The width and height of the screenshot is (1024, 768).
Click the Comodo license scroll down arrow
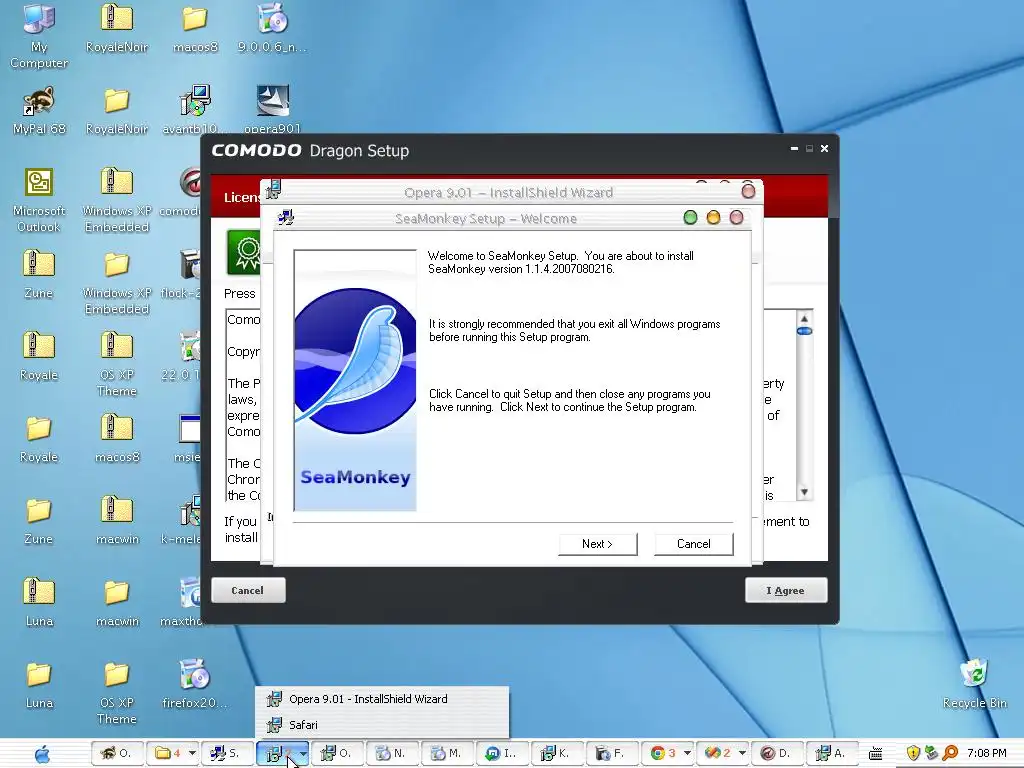pyautogui.click(x=805, y=492)
